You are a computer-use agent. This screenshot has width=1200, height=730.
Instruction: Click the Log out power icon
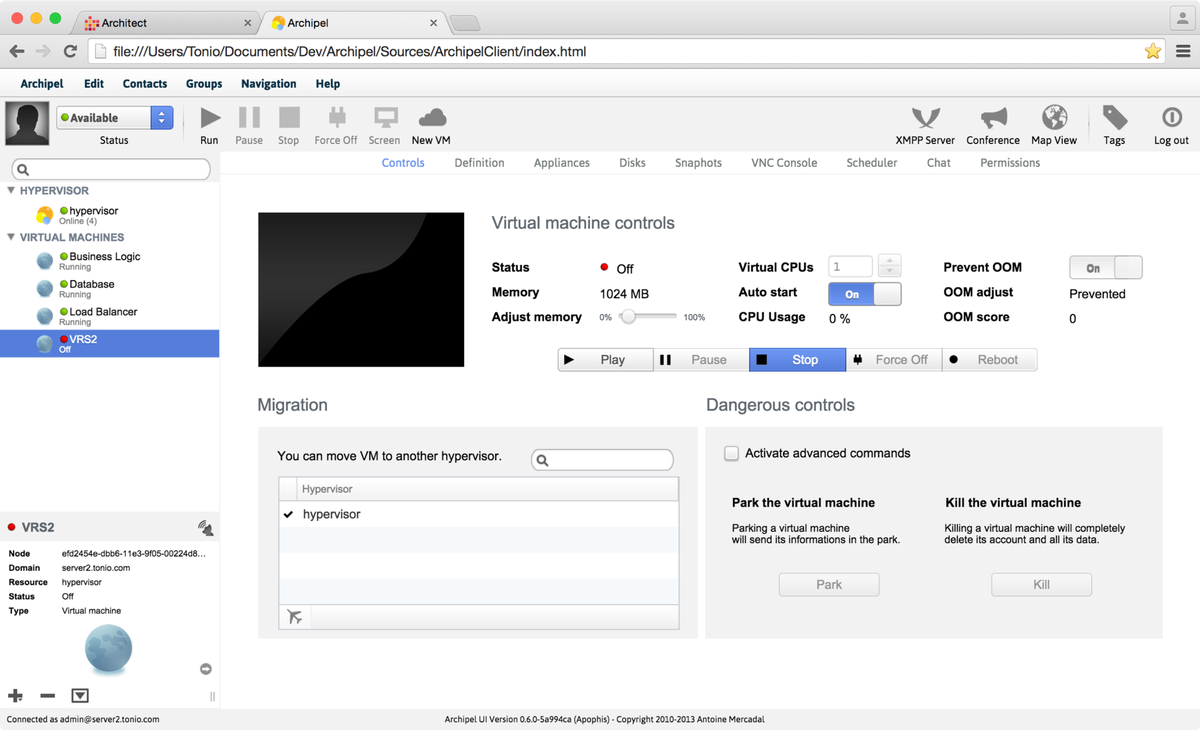point(1171,118)
